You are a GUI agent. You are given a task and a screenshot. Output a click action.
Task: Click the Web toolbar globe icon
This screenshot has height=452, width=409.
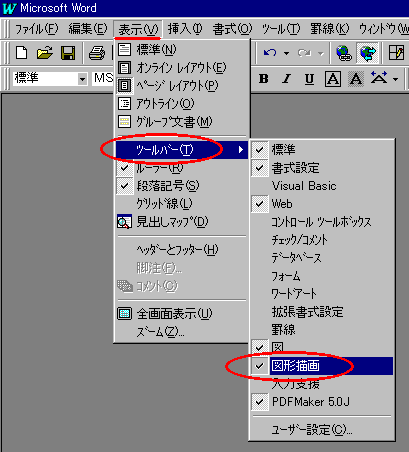click(x=367, y=53)
